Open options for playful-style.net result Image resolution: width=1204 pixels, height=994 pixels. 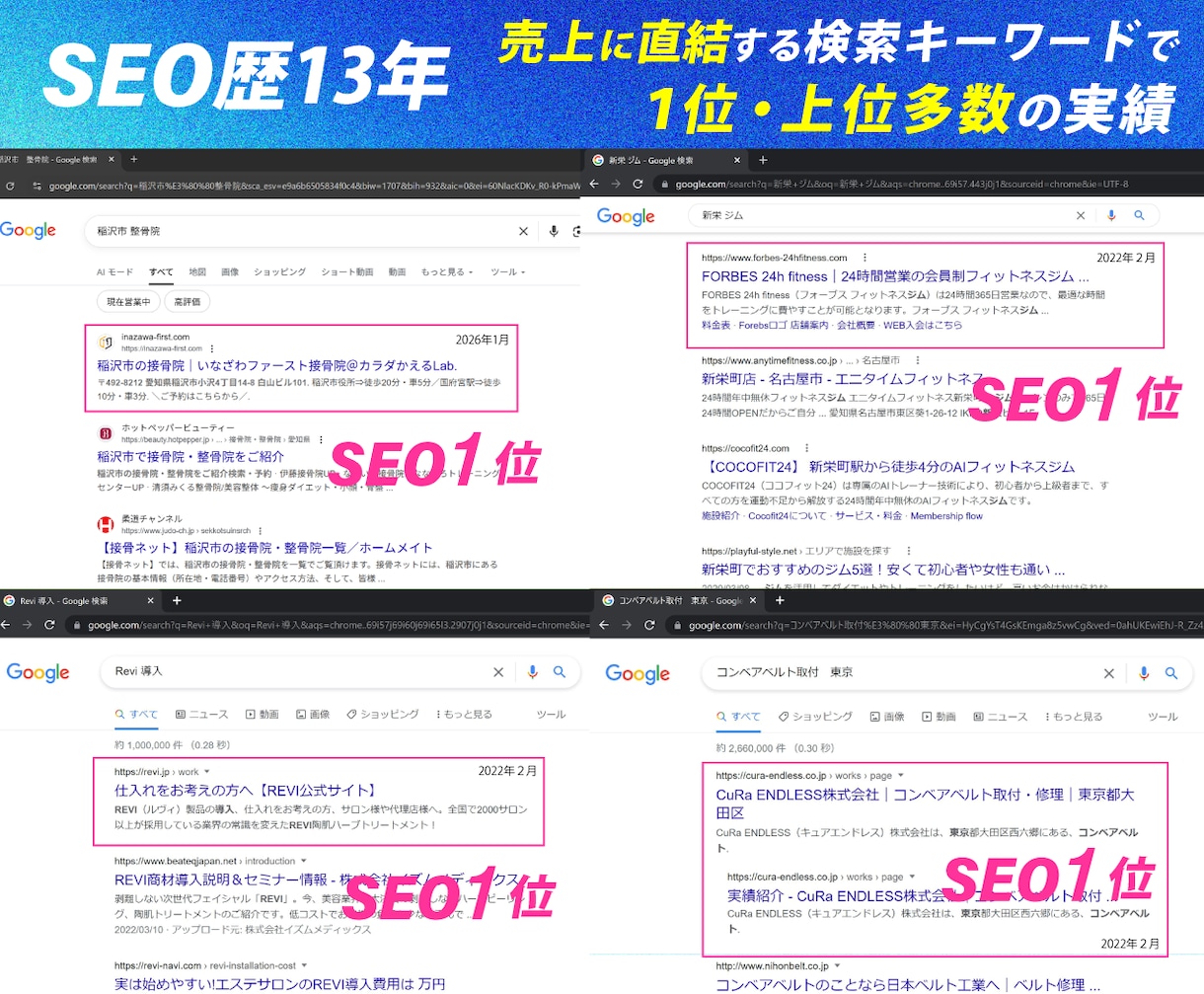[x=907, y=551]
